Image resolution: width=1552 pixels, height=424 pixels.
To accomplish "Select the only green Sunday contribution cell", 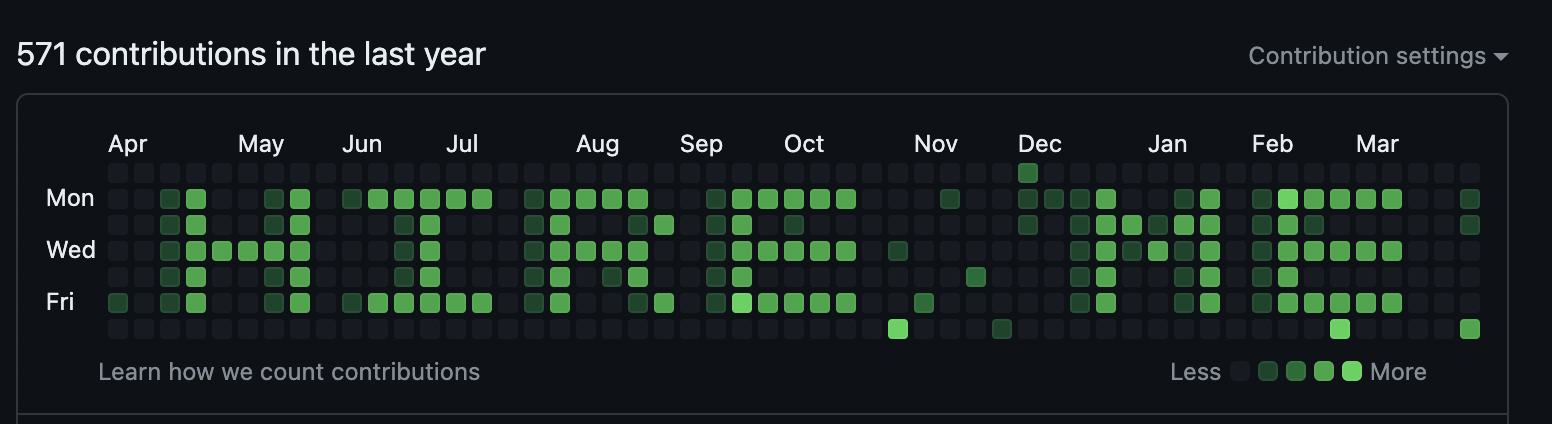I will [x=1028, y=173].
